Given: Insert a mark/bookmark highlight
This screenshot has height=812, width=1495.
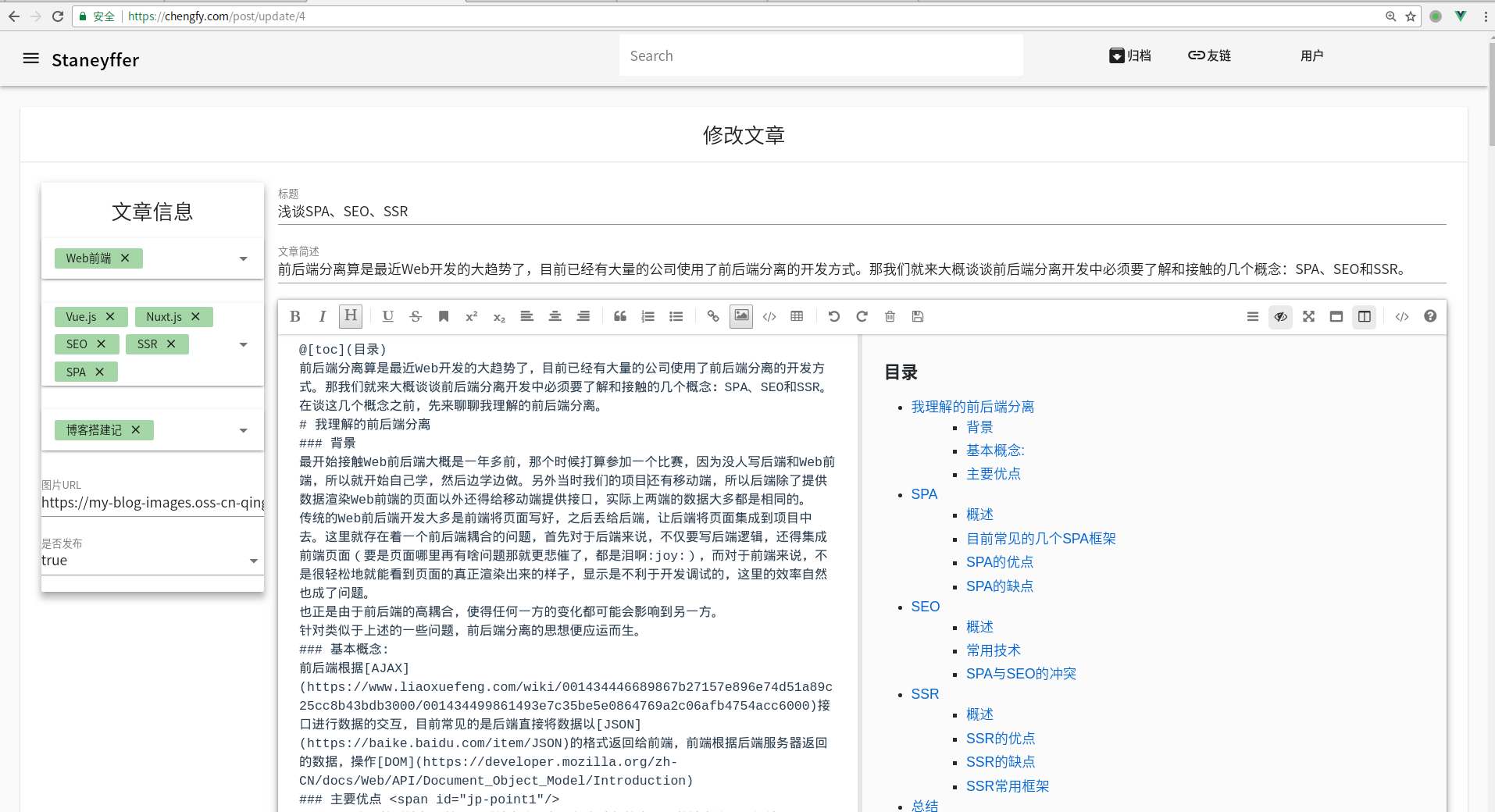Looking at the screenshot, I should pos(444,316).
